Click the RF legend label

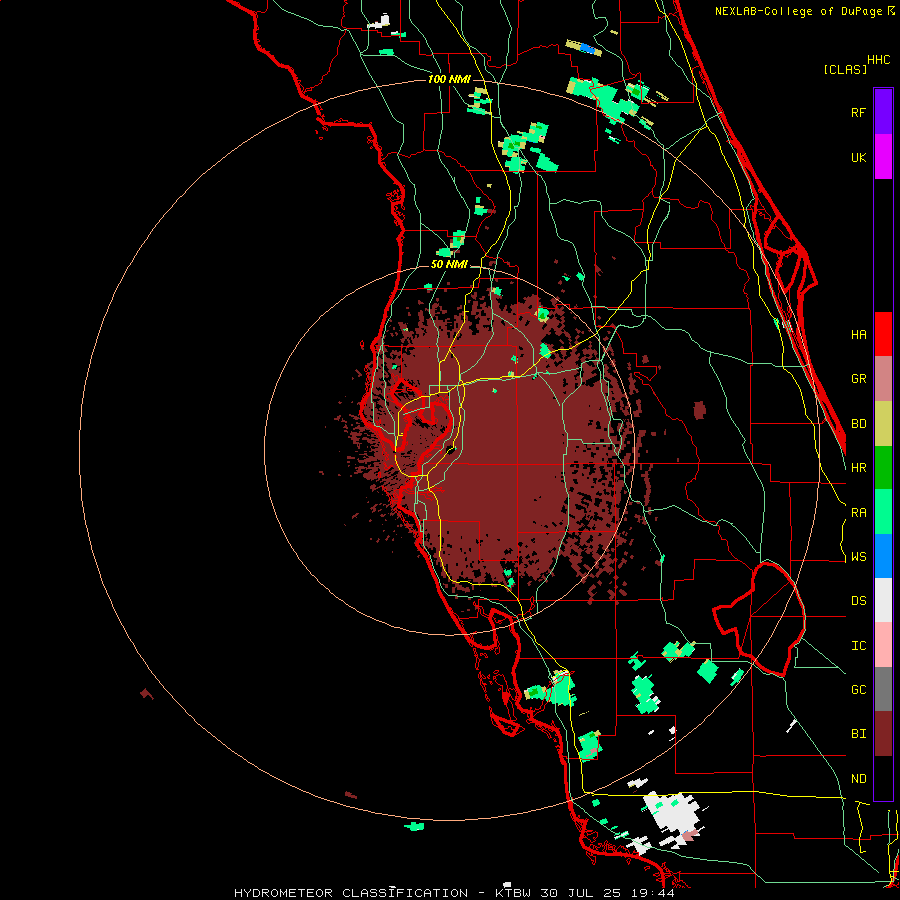click(x=858, y=112)
